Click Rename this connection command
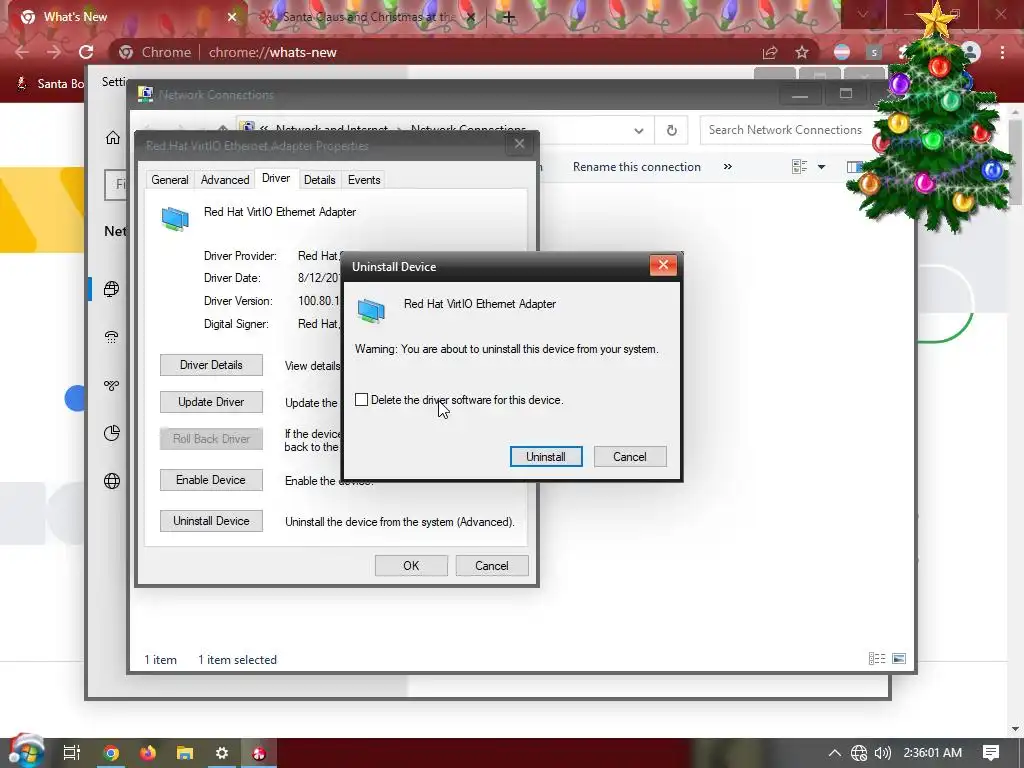This screenshot has height=768, width=1024. point(637,167)
